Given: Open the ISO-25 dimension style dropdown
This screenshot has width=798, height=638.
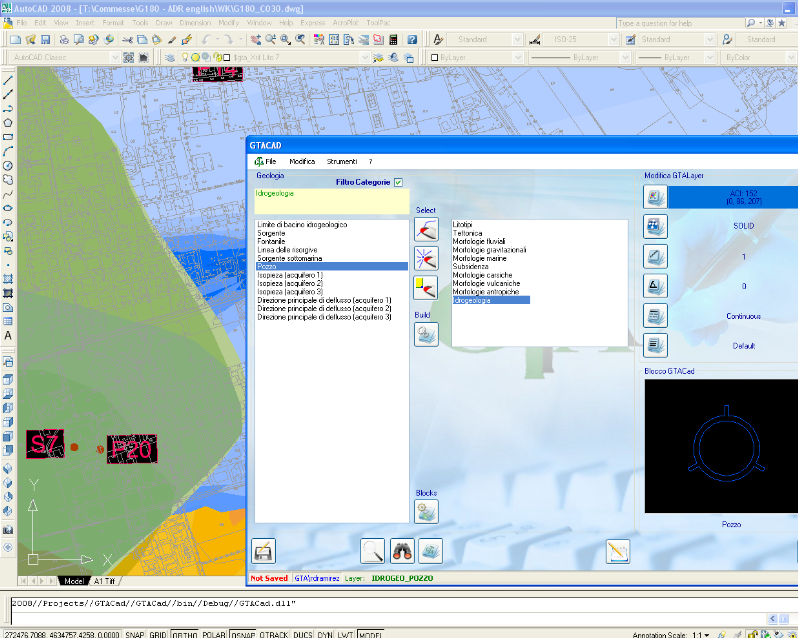Looking at the screenshot, I should point(613,40).
